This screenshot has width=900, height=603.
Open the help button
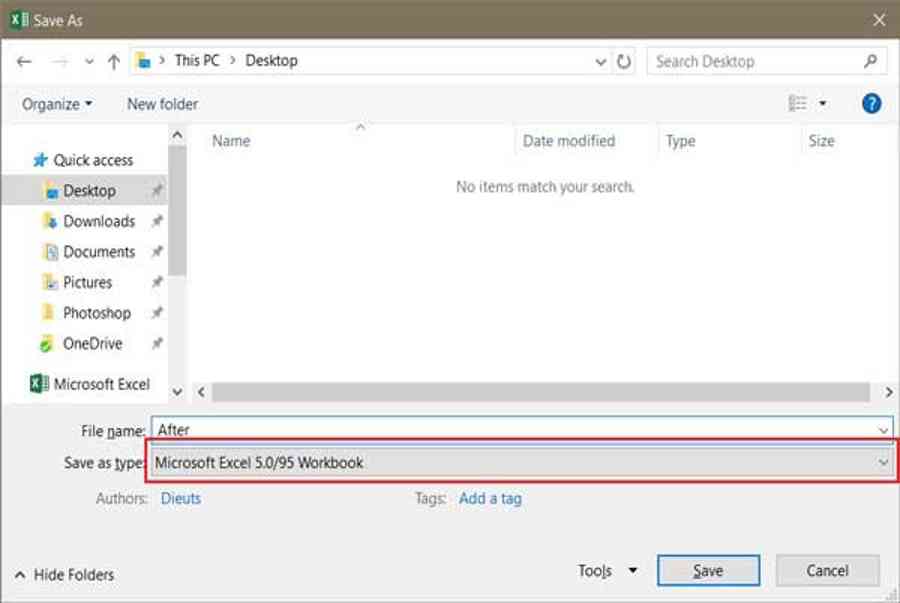coord(871,104)
